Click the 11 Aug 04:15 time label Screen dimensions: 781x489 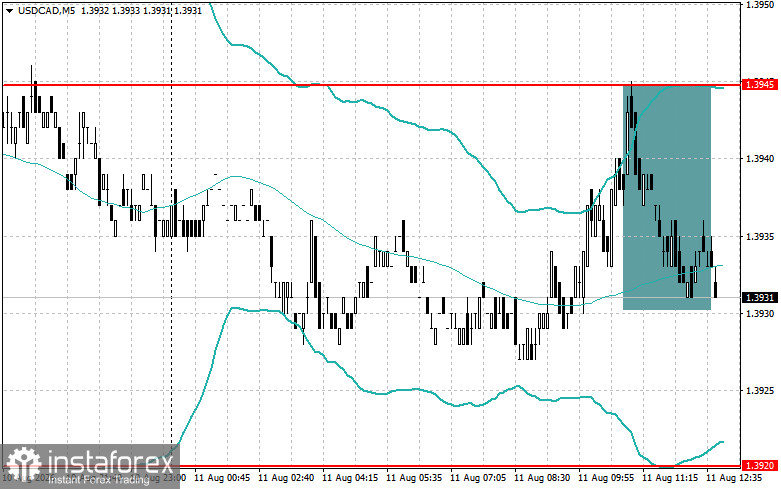350,478
